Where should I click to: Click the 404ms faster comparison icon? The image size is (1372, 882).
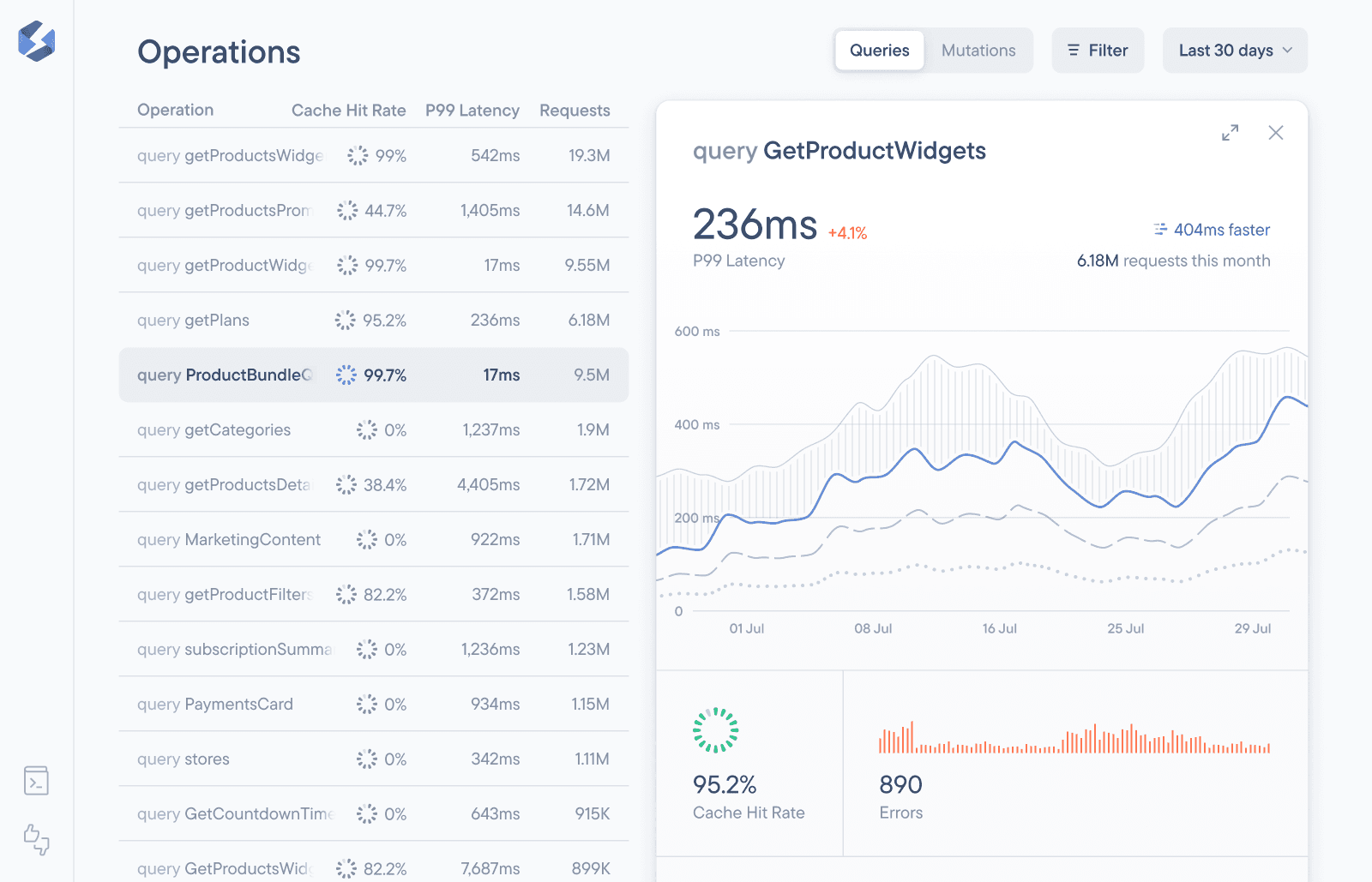[x=1160, y=230]
